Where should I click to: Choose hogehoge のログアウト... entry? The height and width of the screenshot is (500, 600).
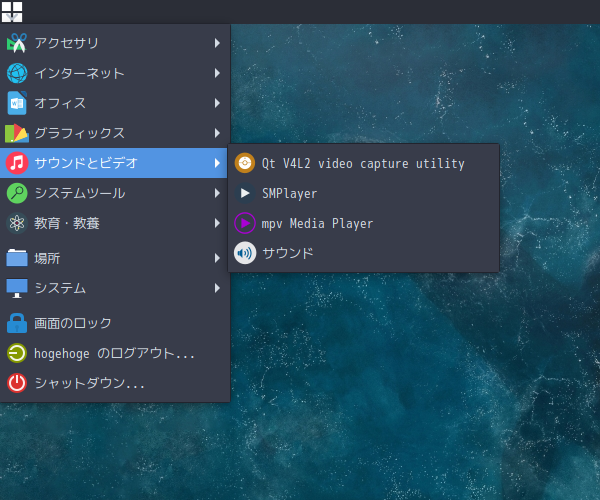pyautogui.click(x=115, y=353)
